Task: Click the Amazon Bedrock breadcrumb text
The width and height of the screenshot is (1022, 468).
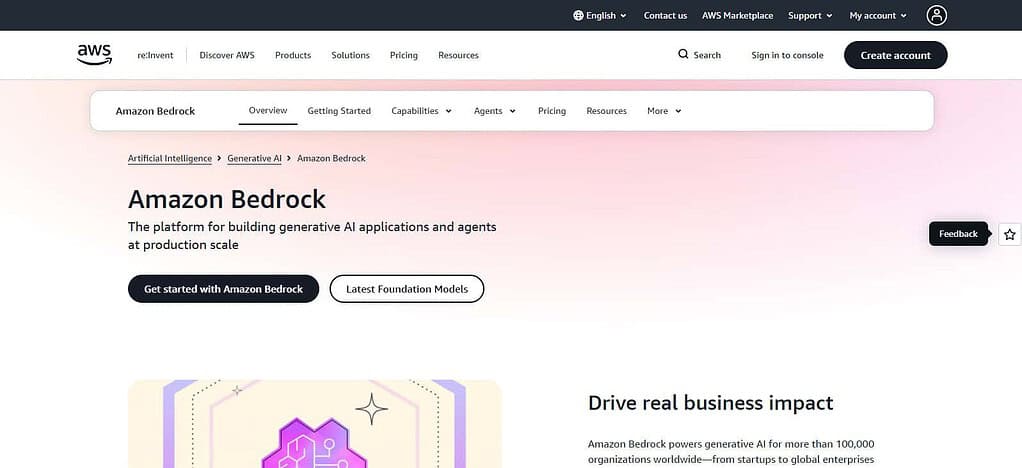Action: 331,158
